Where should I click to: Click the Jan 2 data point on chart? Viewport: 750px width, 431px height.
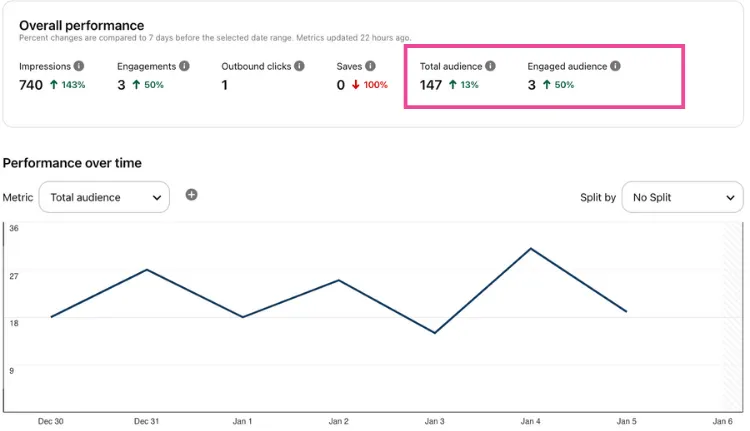pyautogui.click(x=339, y=280)
